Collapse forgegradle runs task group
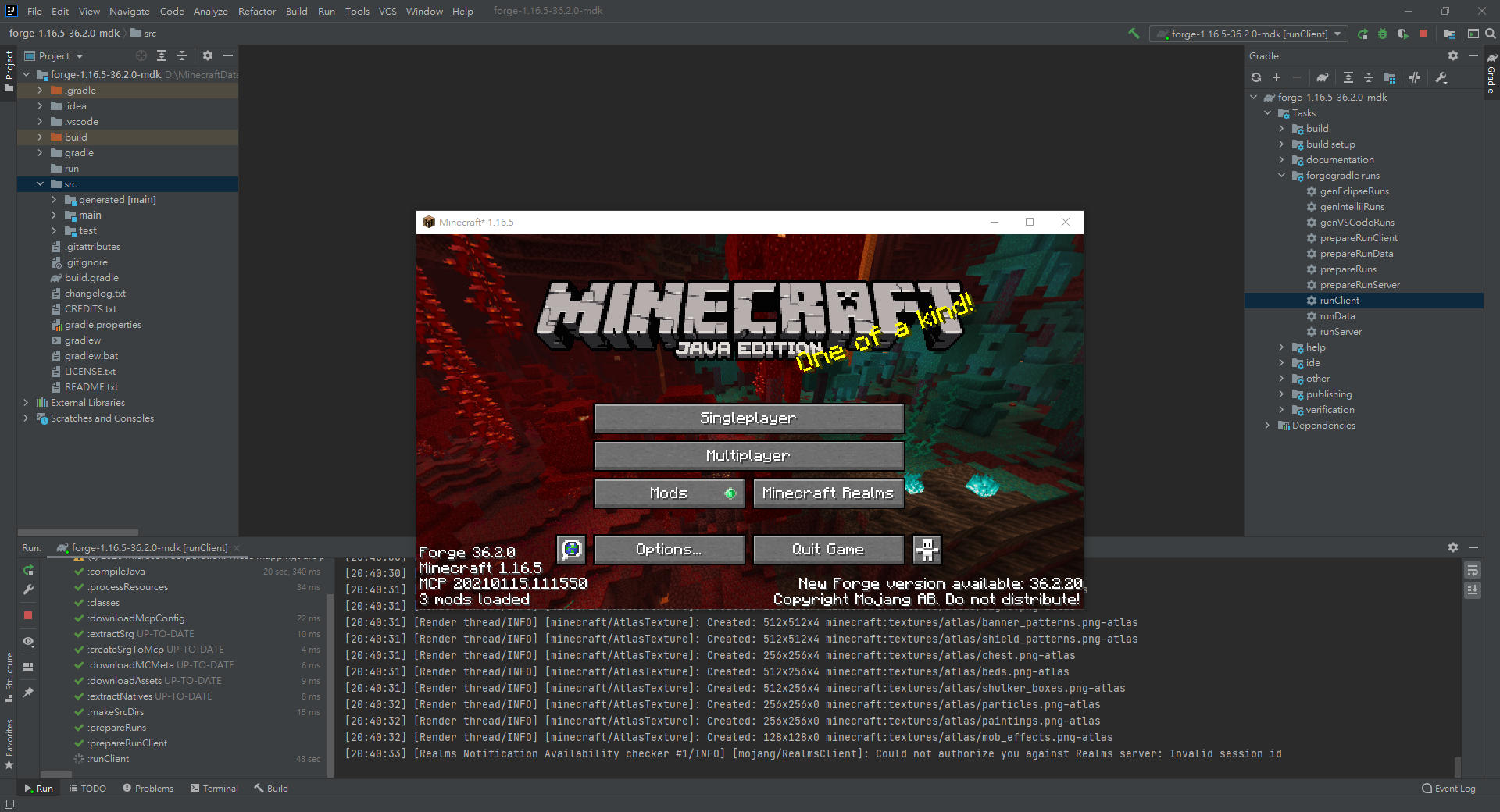This screenshot has width=1500, height=812. 1281,176
